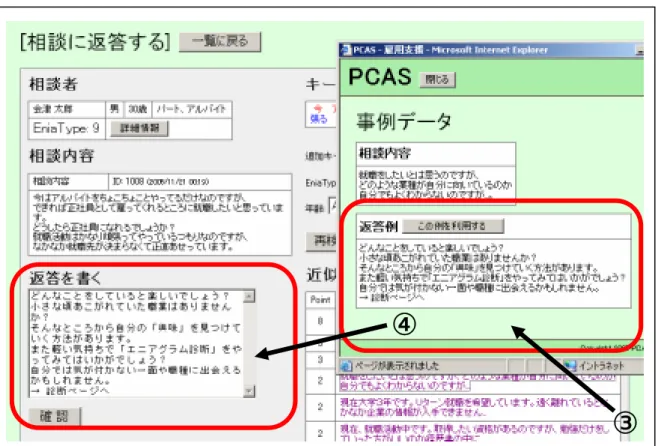Click the EniaType: 9 cell
The image size is (658, 446).
coord(66,128)
